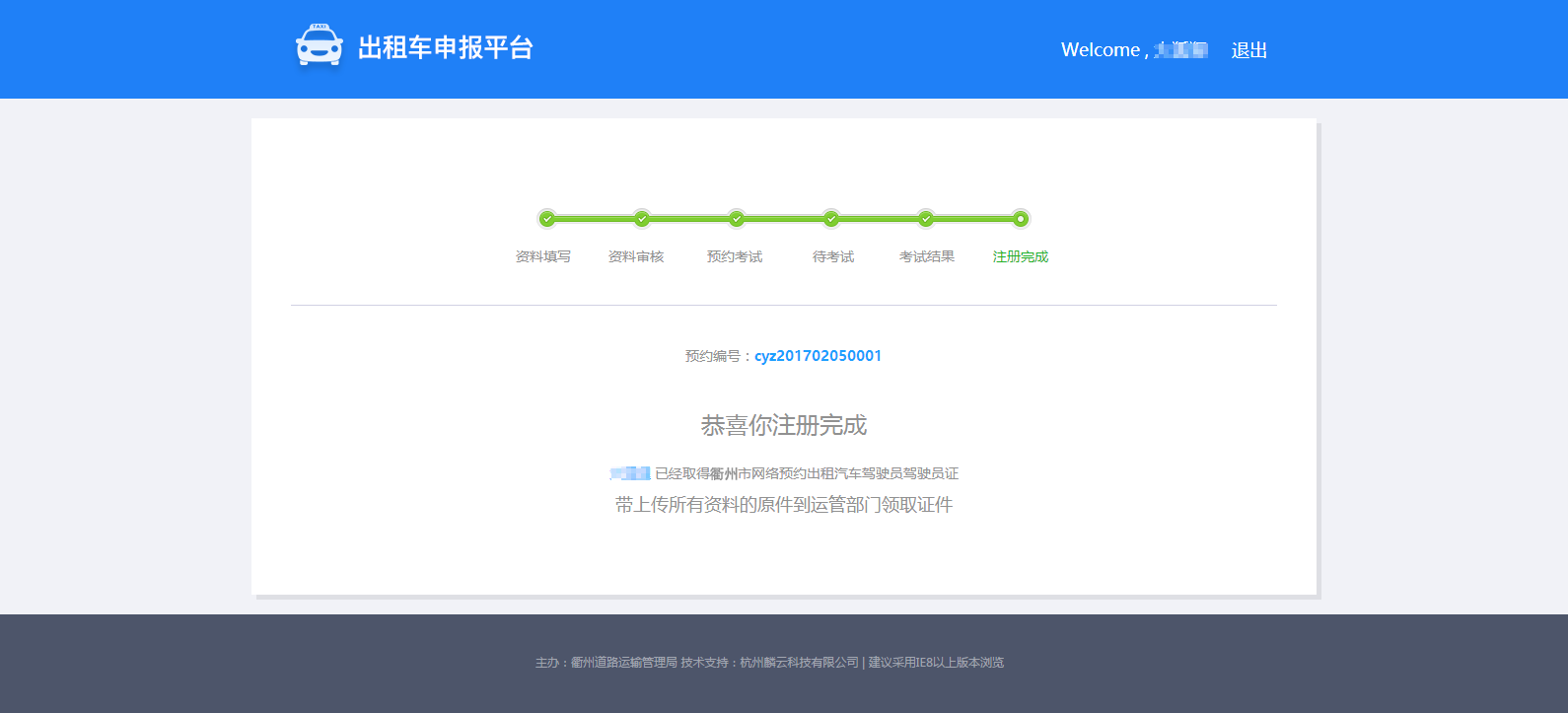
Task: Select the 资料填写 step label
Action: point(543,256)
